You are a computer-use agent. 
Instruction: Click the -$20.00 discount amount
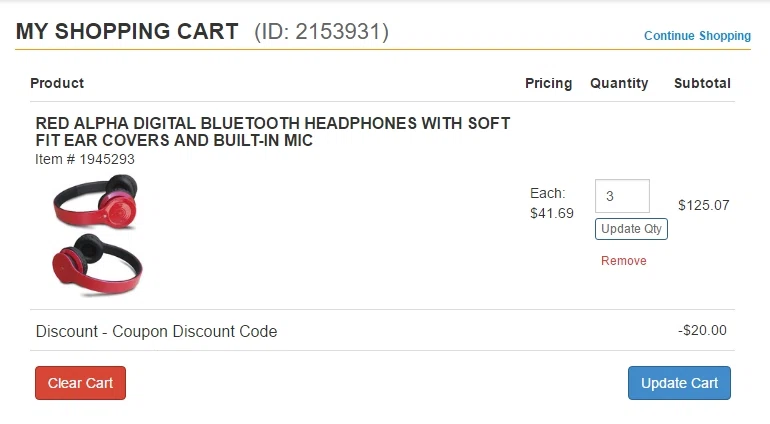point(702,330)
